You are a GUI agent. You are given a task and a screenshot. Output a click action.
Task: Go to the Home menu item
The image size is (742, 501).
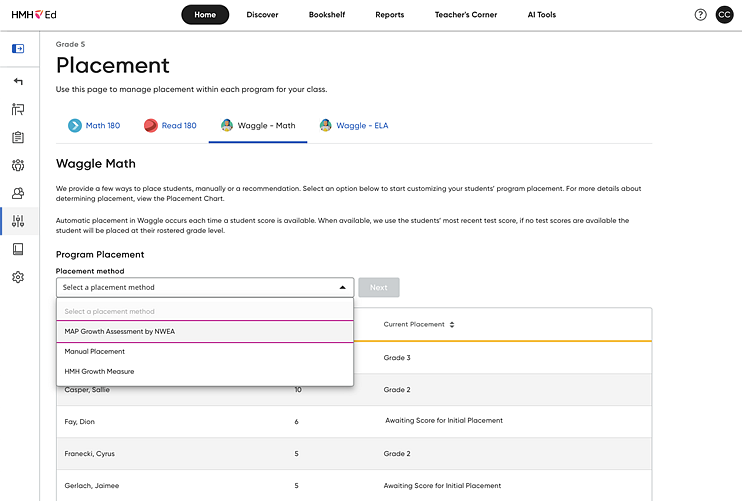tap(205, 15)
